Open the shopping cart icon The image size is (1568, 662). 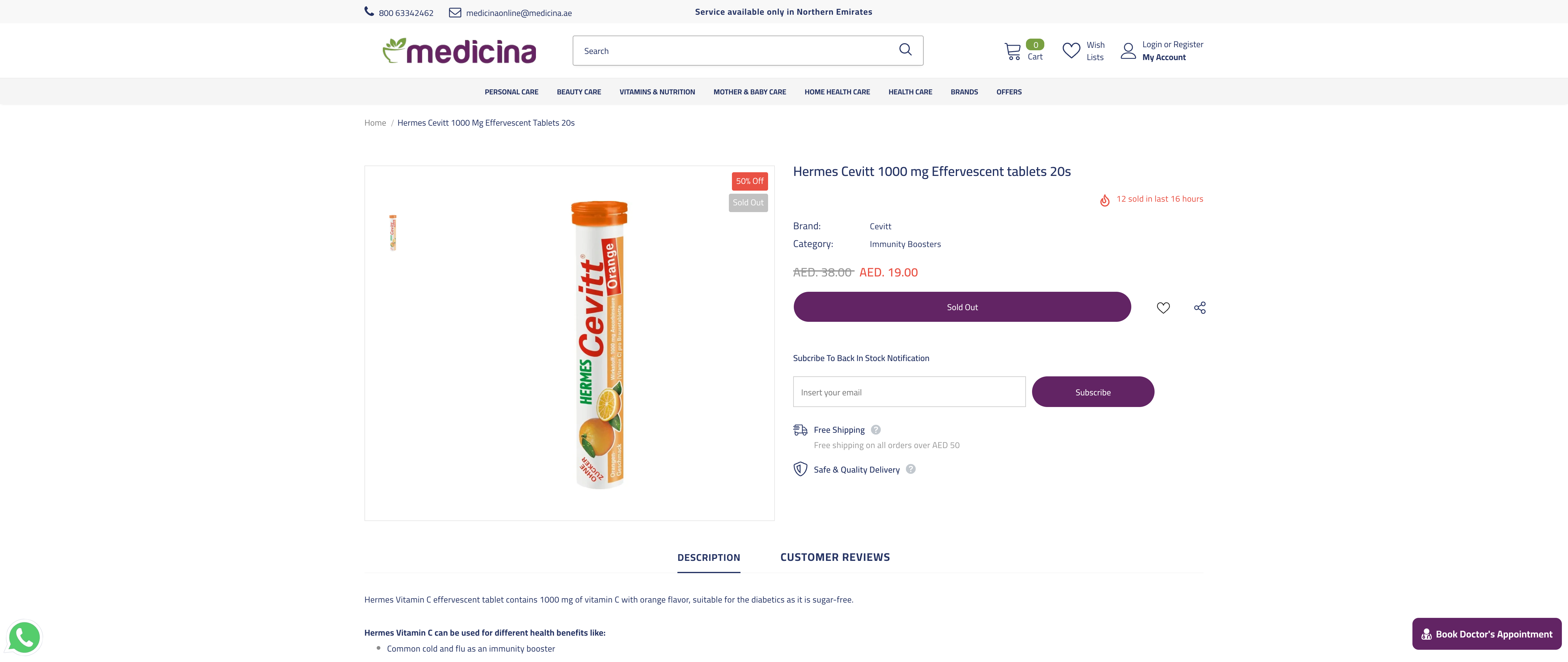click(x=1012, y=51)
